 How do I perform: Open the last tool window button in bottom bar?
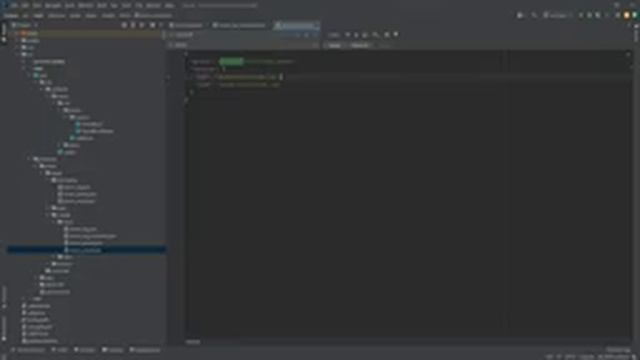[145, 350]
